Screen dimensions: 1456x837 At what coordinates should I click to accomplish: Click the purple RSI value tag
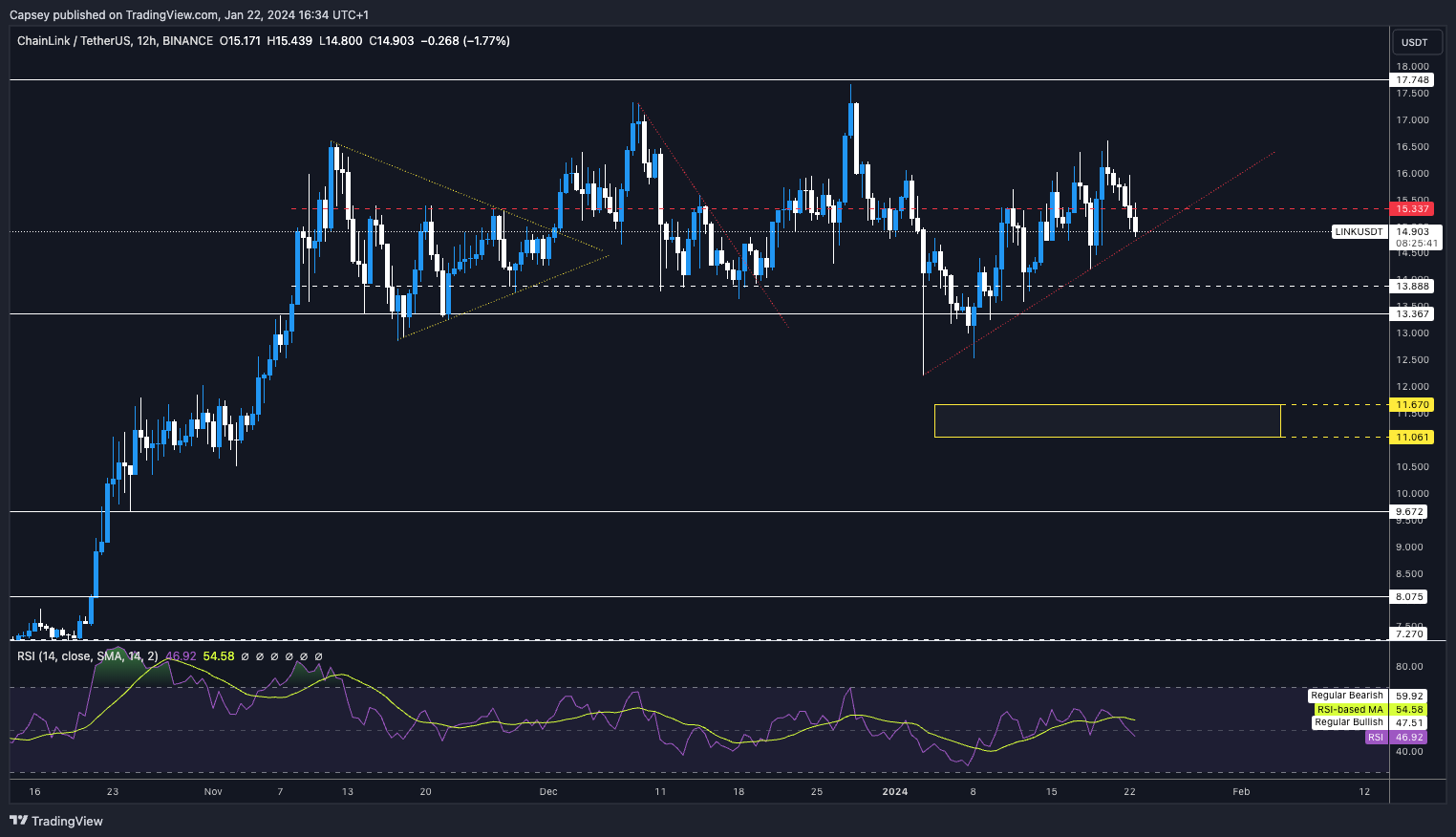[x=1375, y=738]
